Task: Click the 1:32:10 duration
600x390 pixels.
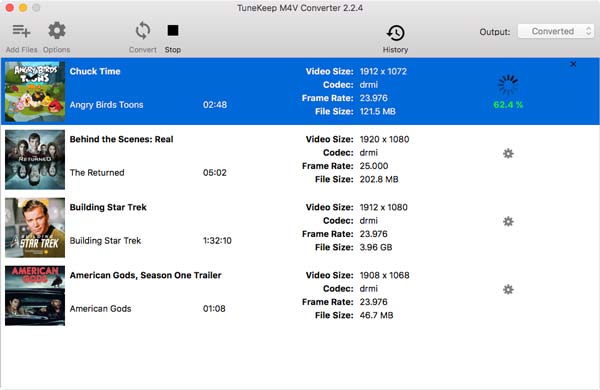Action: pyautogui.click(x=217, y=241)
